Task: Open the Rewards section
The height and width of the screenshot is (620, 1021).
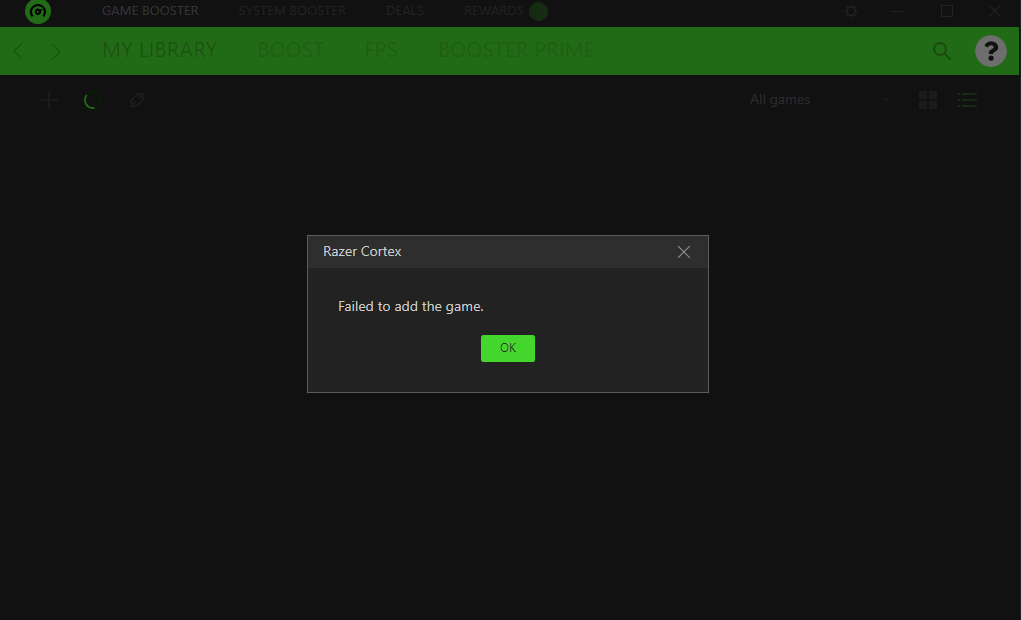Action: tap(494, 11)
